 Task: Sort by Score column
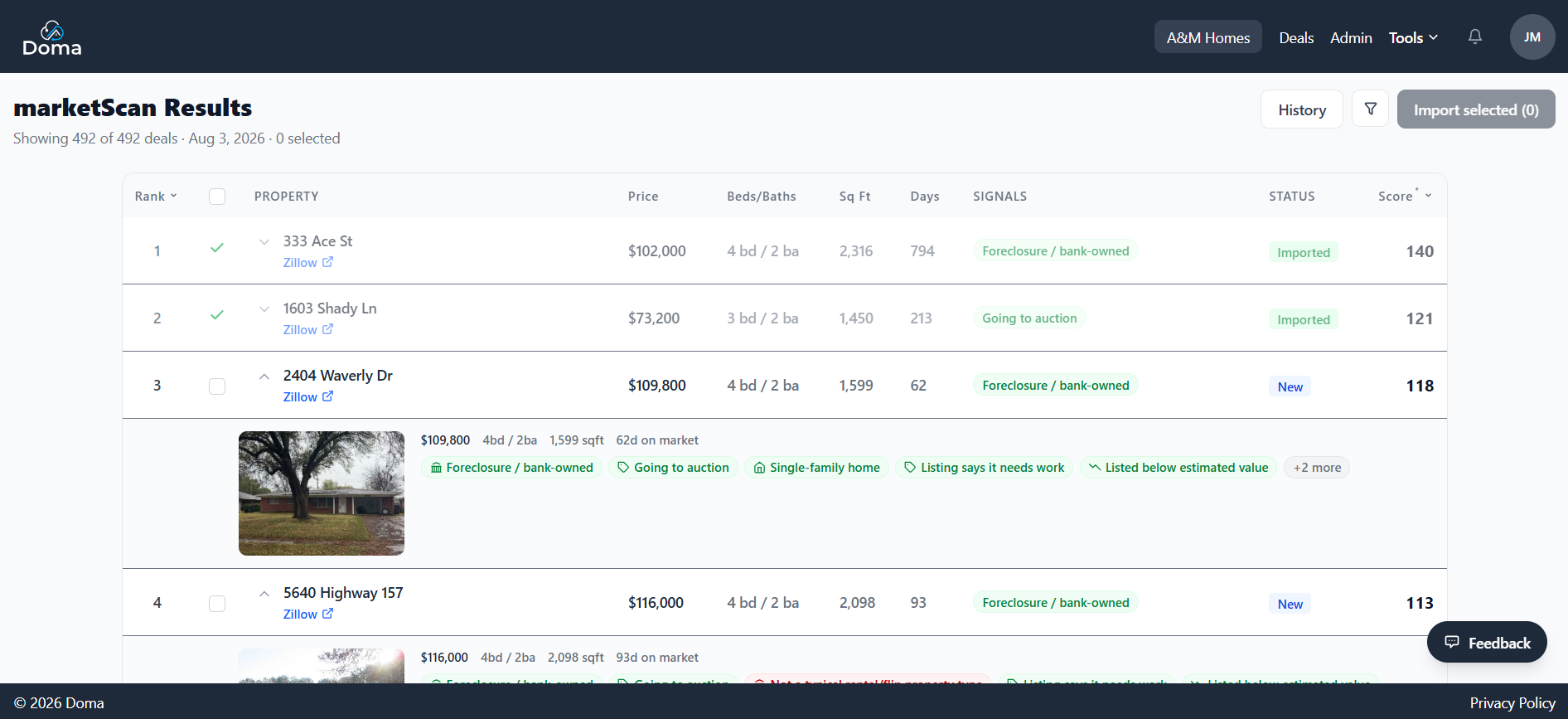click(x=1405, y=197)
